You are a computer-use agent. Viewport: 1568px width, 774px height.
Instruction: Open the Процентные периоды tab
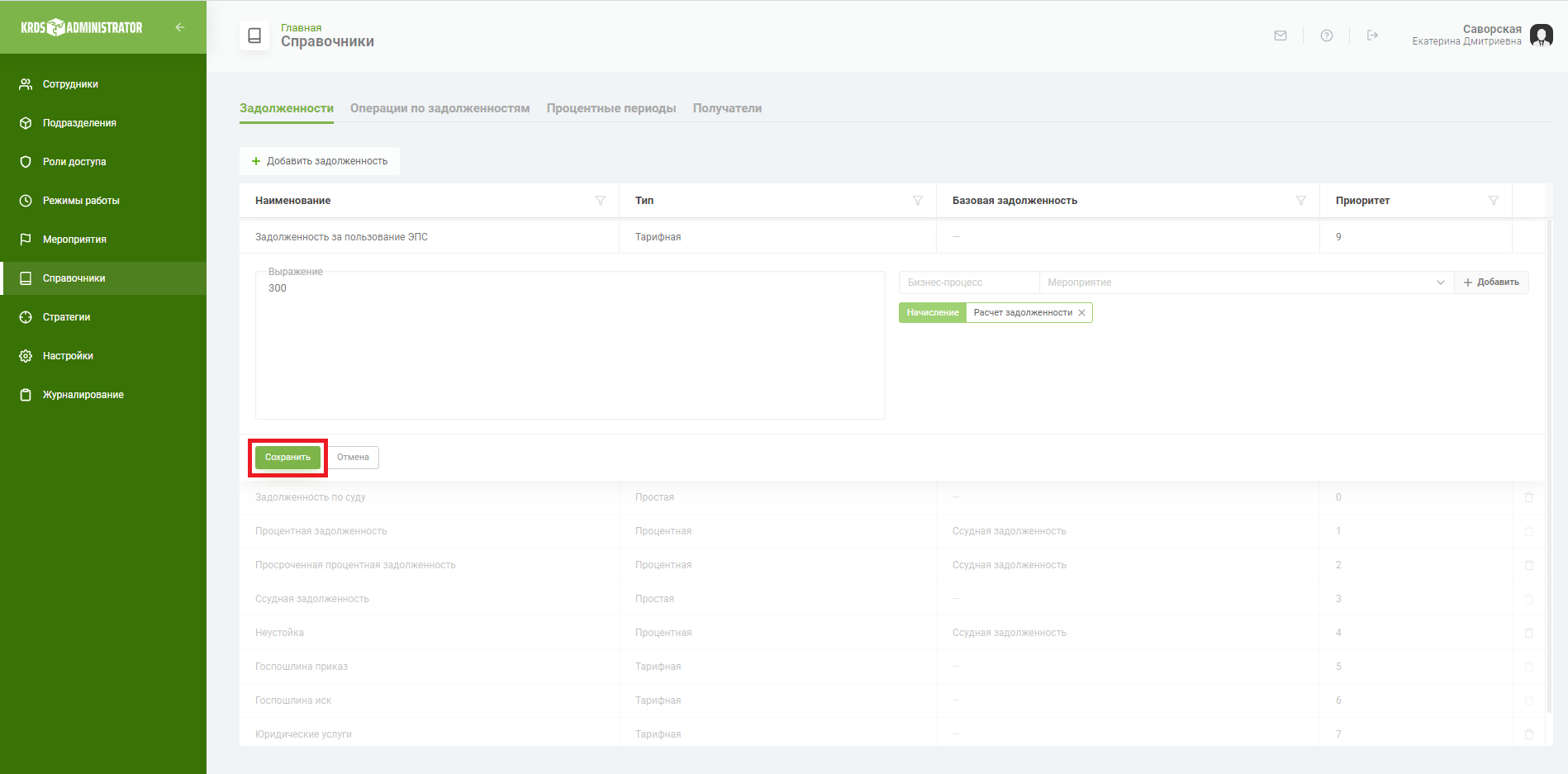pos(611,108)
